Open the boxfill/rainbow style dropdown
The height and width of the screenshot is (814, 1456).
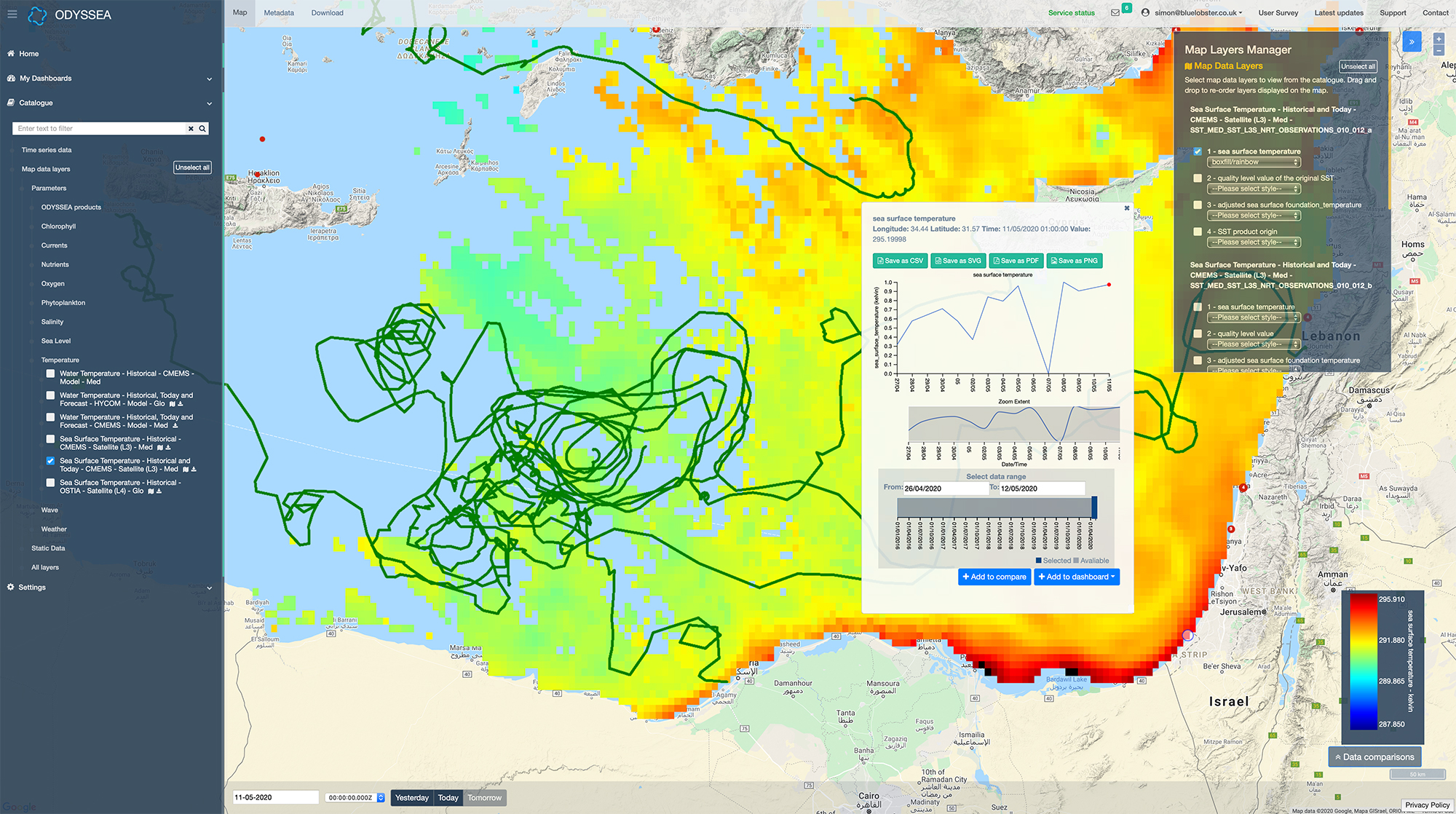(x=1254, y=162)
